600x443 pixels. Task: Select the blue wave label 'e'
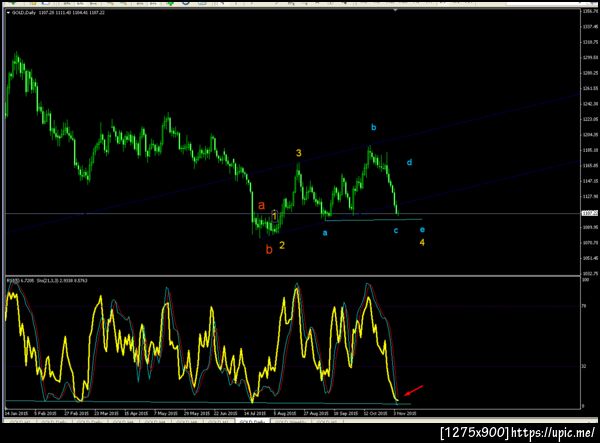pos(422,230)
